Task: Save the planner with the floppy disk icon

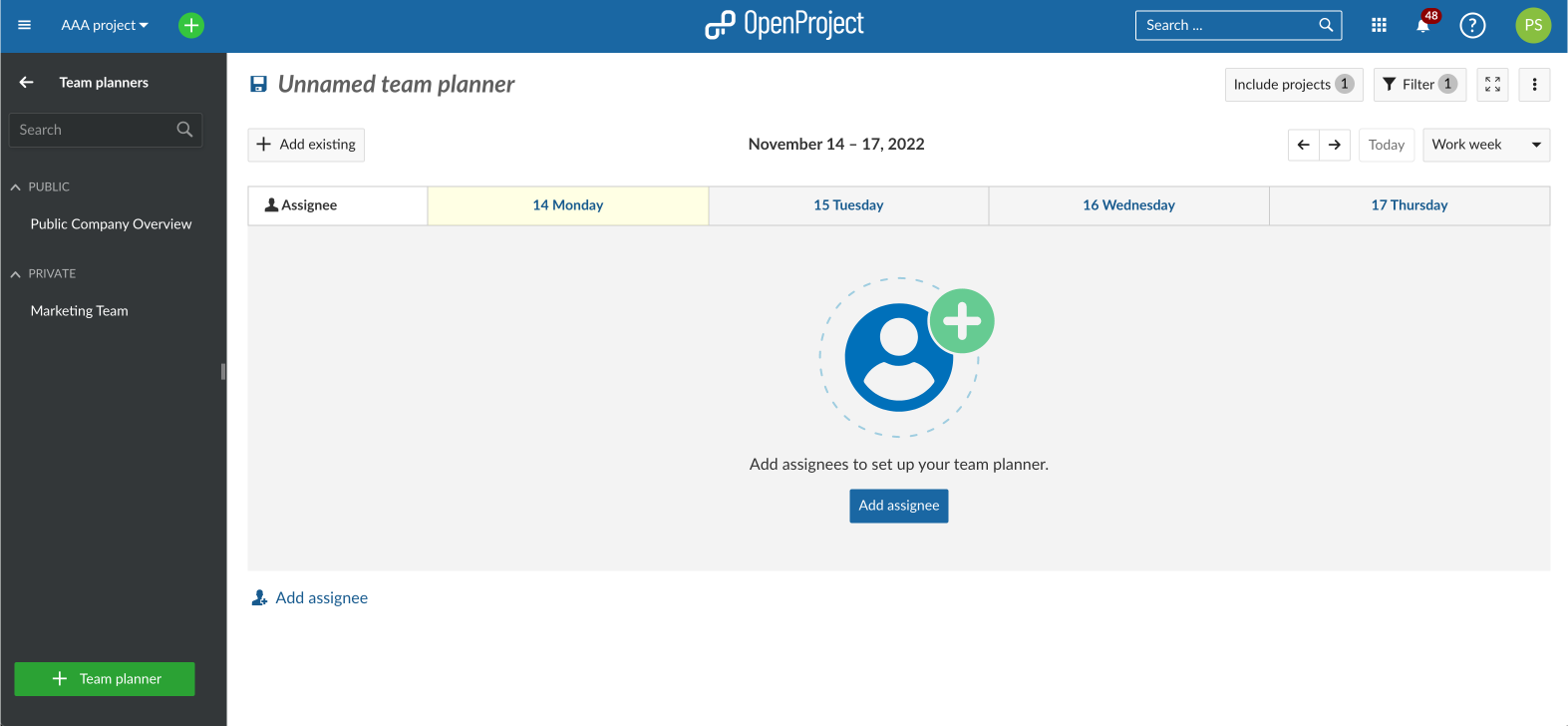Action: coord(258,84)
